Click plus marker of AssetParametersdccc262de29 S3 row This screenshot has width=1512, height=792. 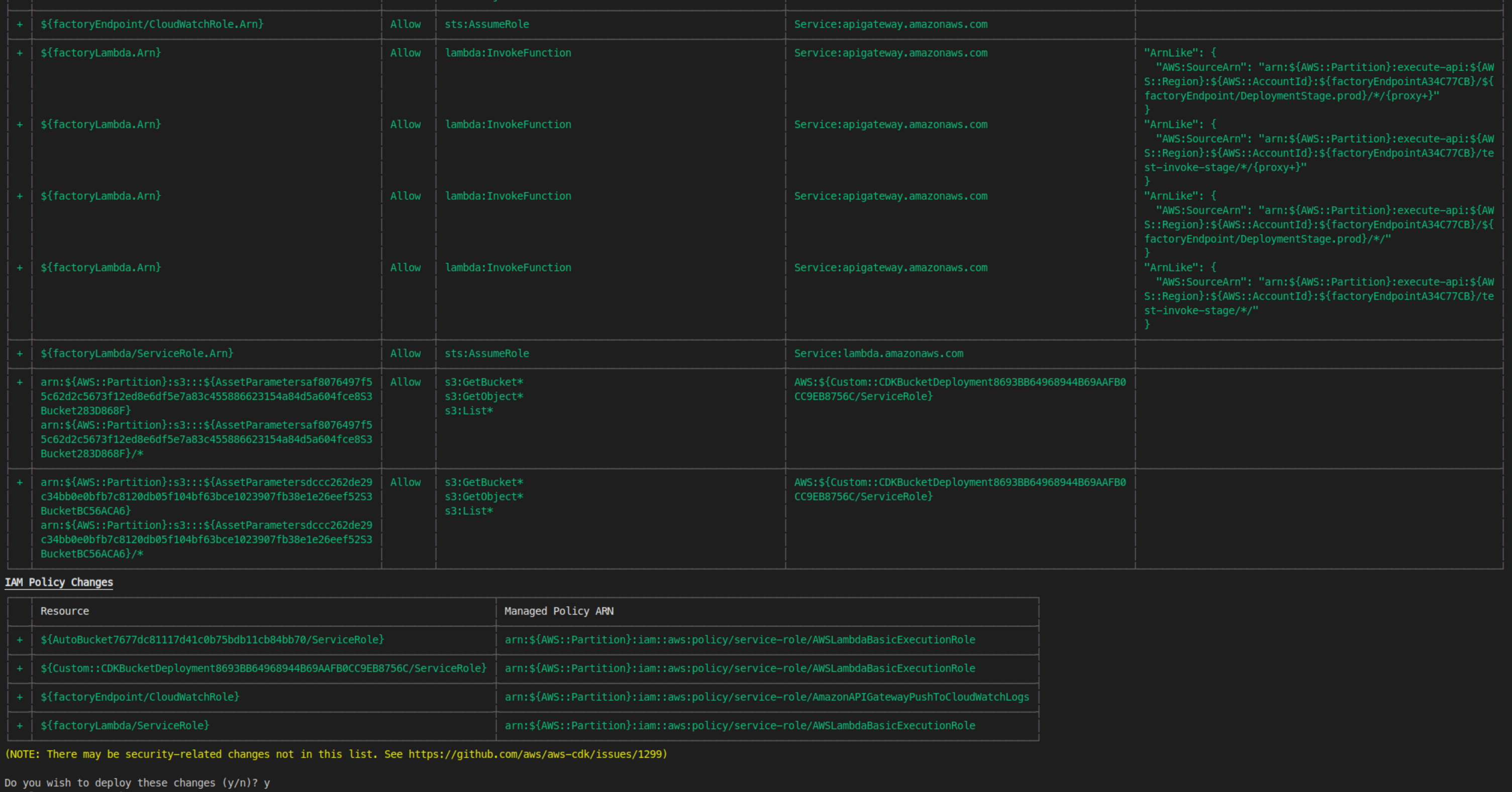pos(20,482)
